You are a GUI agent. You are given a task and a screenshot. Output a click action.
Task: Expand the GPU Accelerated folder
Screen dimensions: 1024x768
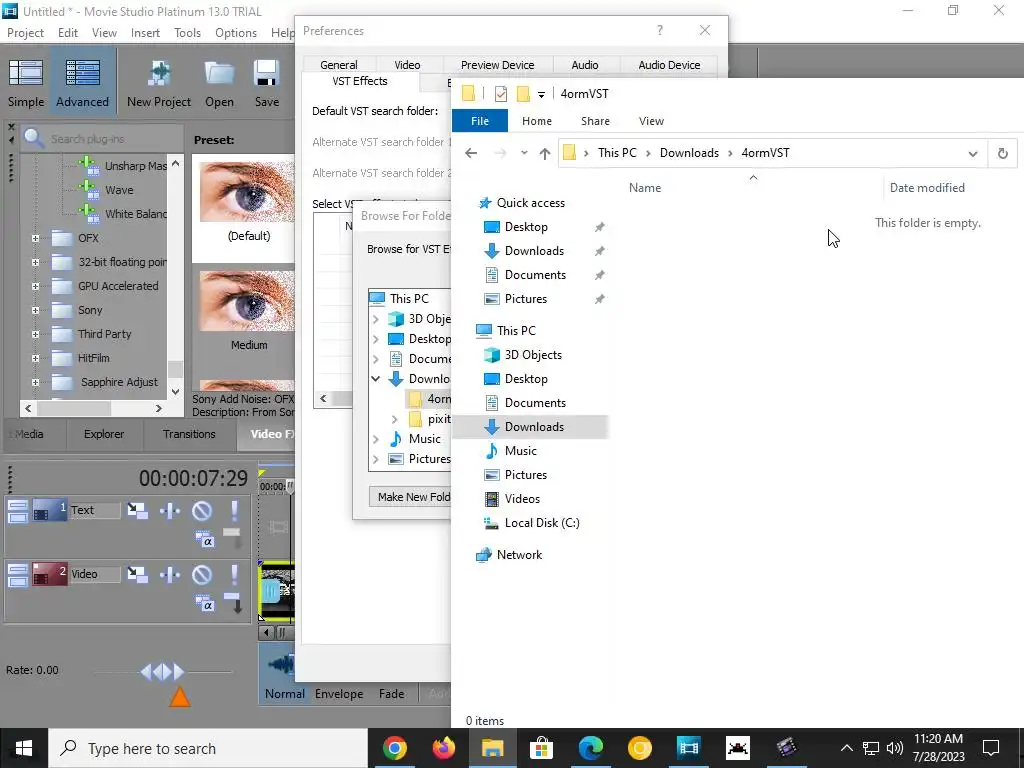point(35,286)
